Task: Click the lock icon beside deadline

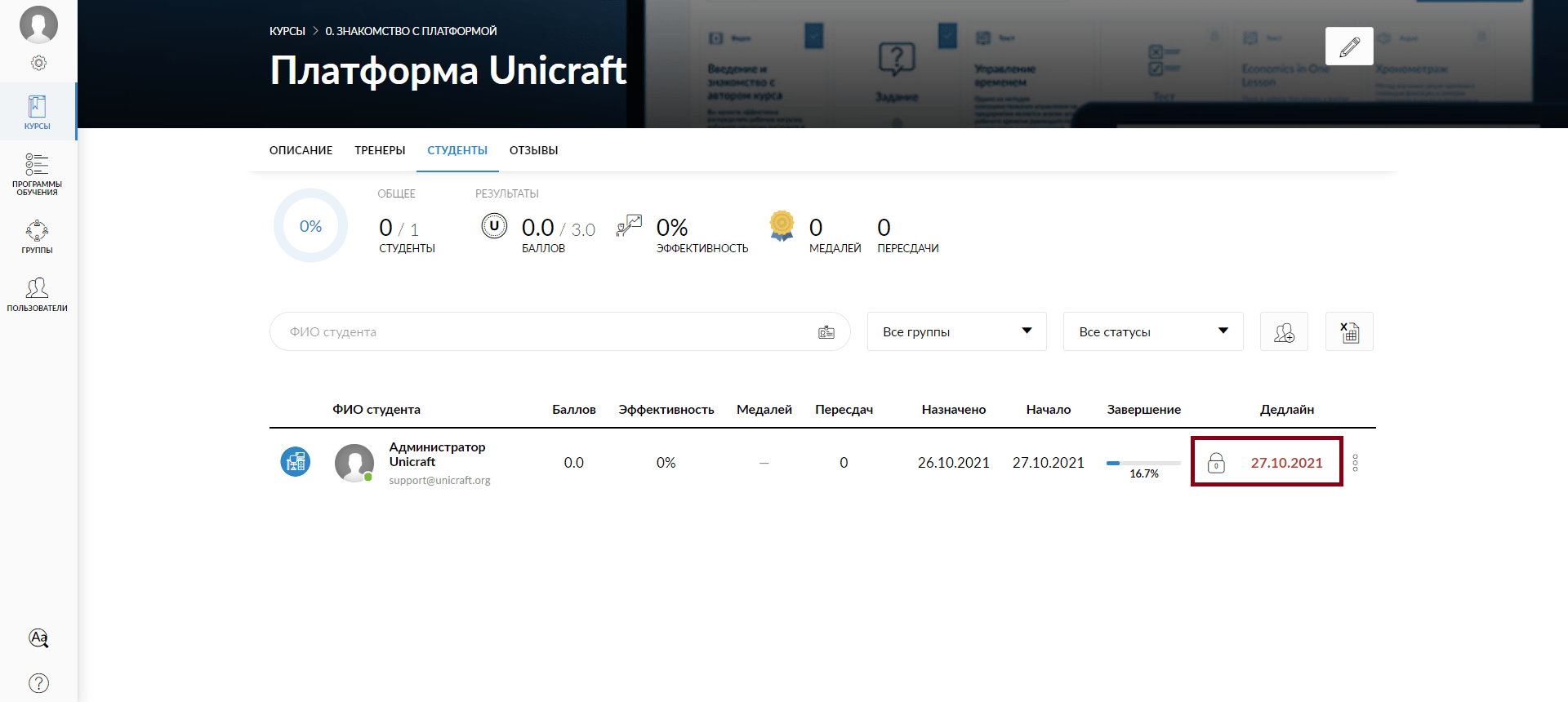Action: (1216, 463)
